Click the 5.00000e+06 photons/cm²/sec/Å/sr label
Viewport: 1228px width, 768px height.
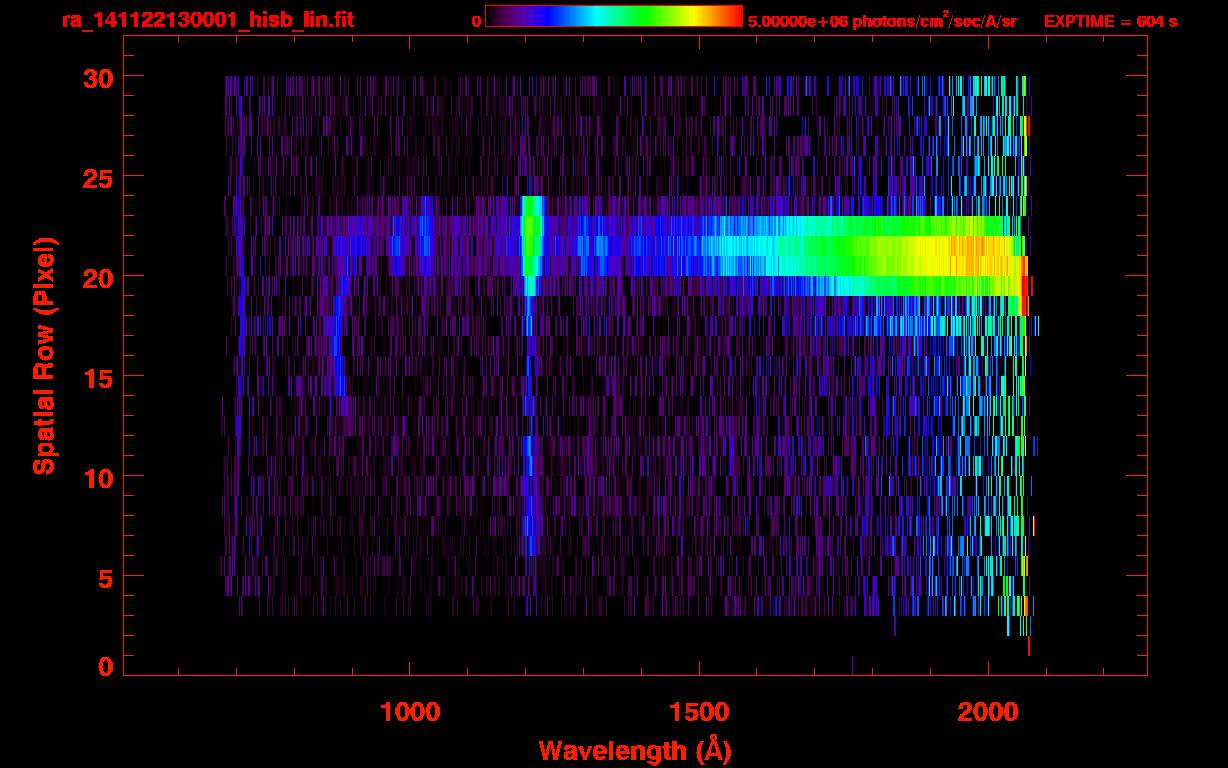(x=882, y=20)
